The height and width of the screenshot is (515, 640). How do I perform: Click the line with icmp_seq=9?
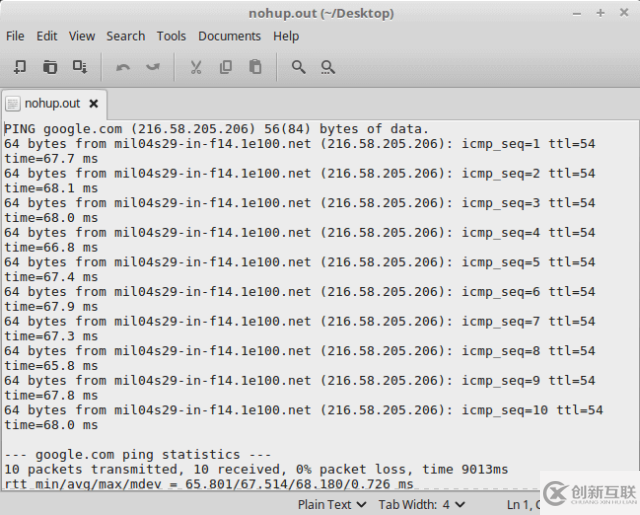[x=300, y=380]
